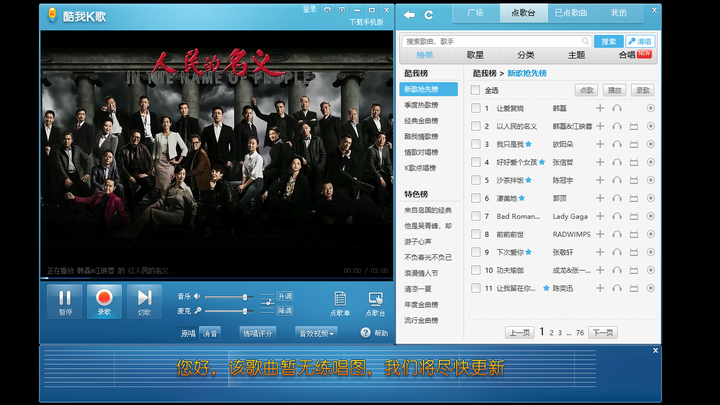Select the 分类 category tab
The image size is (720, 405).
coord(526,55)
